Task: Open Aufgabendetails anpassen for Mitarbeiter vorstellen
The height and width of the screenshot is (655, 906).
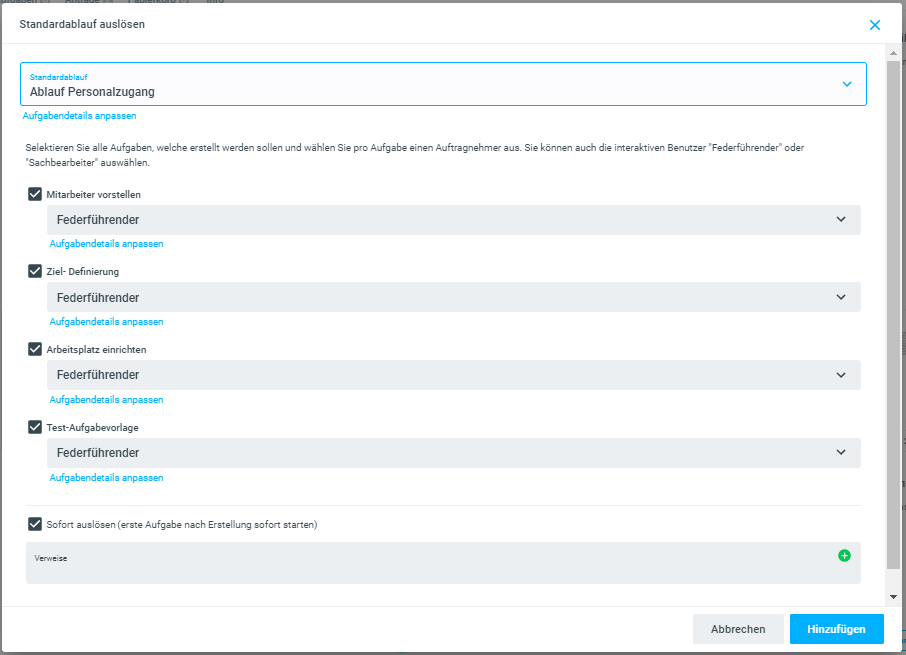Action: tap(106, 244)
